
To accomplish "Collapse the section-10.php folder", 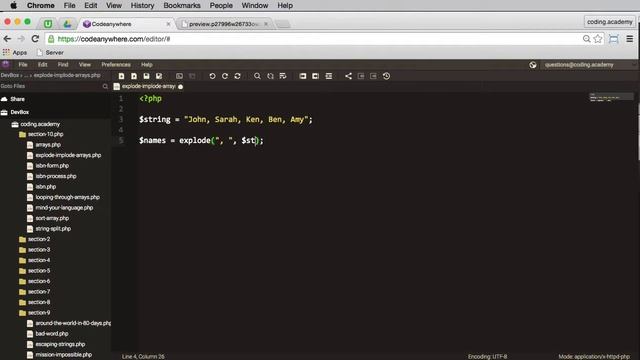I will tap(45, 134).
